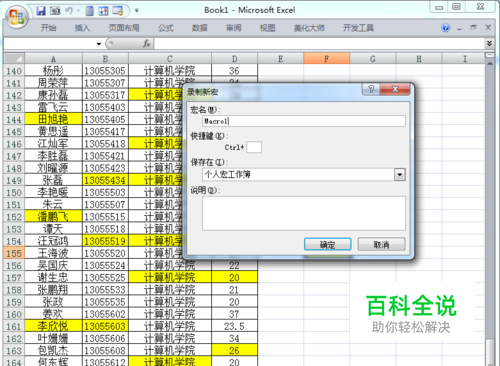
Task: Select row 155 header
Action: (x=14, y=253)
